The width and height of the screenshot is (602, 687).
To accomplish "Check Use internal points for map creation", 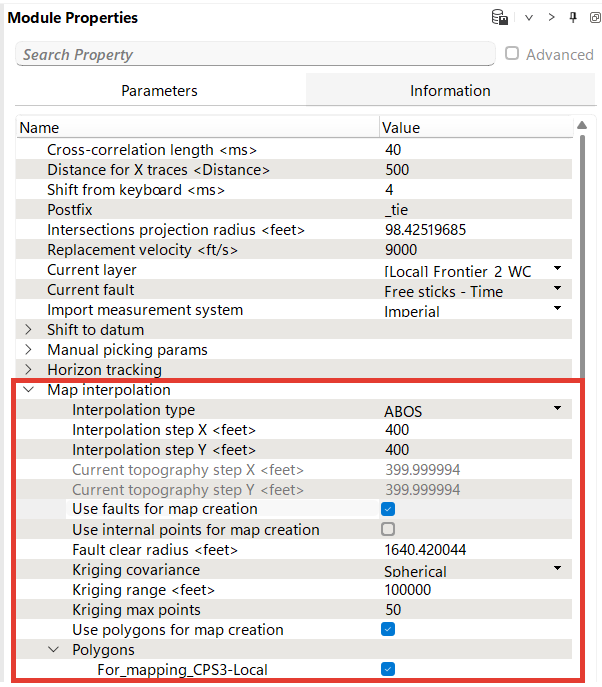I will coord(388,529).
